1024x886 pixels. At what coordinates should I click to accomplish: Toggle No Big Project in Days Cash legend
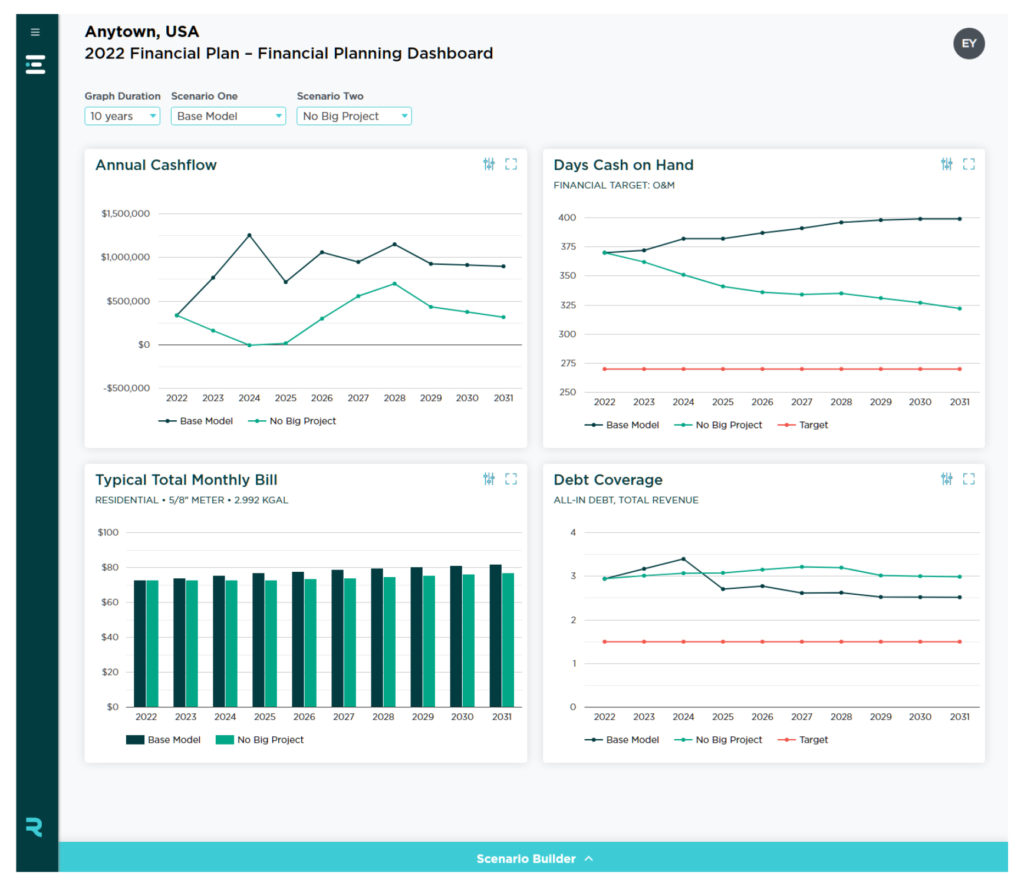(x=718, y=425)
